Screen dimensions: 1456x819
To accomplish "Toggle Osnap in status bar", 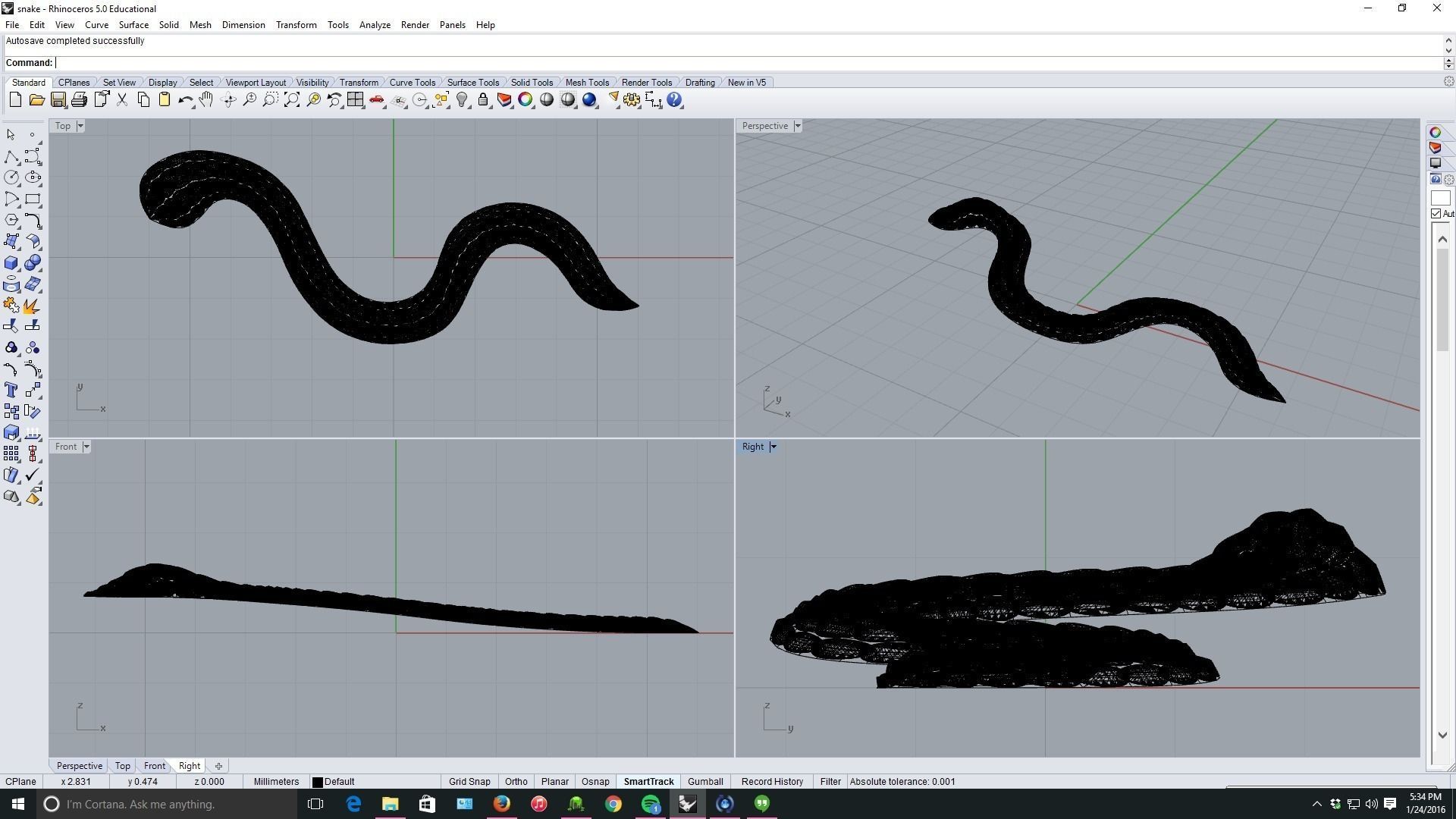I will pyautogui.click(x=595, y=782).
